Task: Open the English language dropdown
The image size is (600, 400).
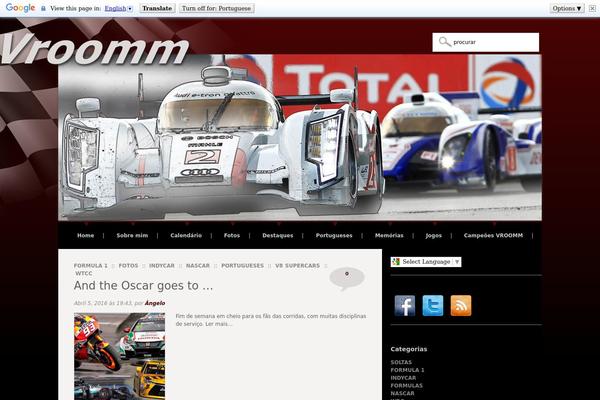Action: (x=119, y=8)
